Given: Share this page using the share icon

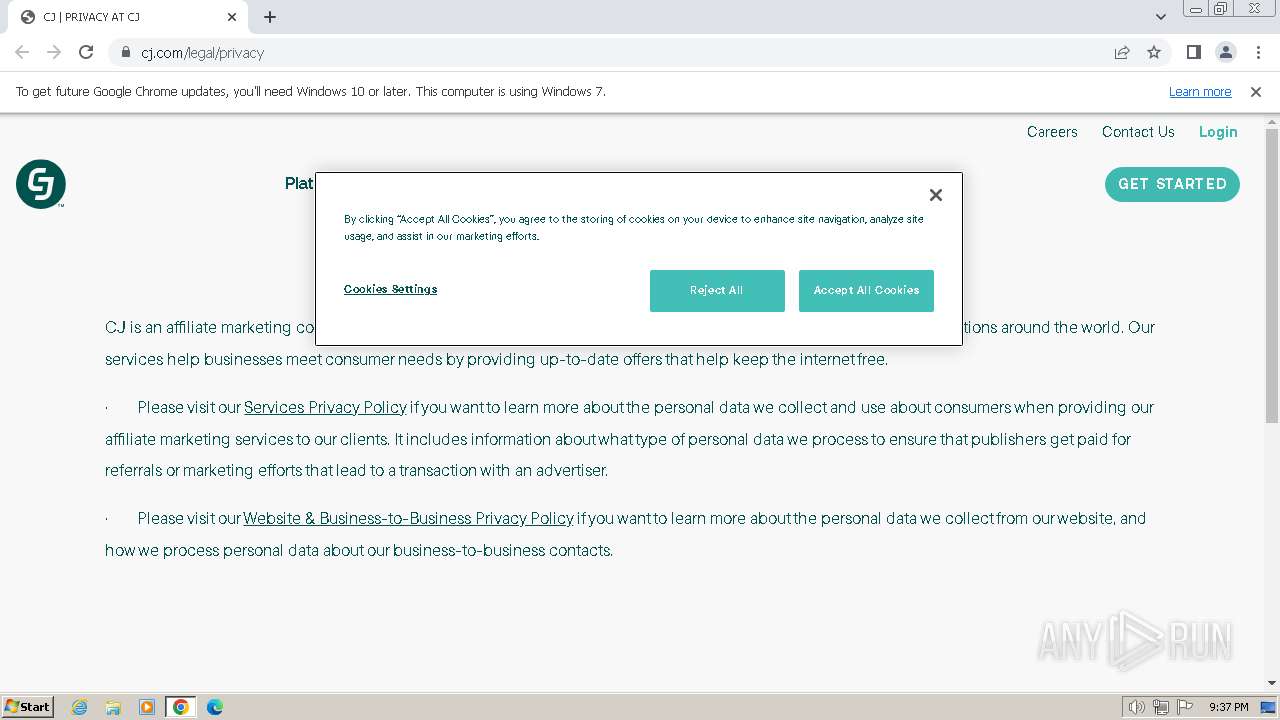Looking at the screenshot, I should click(x=1122, y=52).
